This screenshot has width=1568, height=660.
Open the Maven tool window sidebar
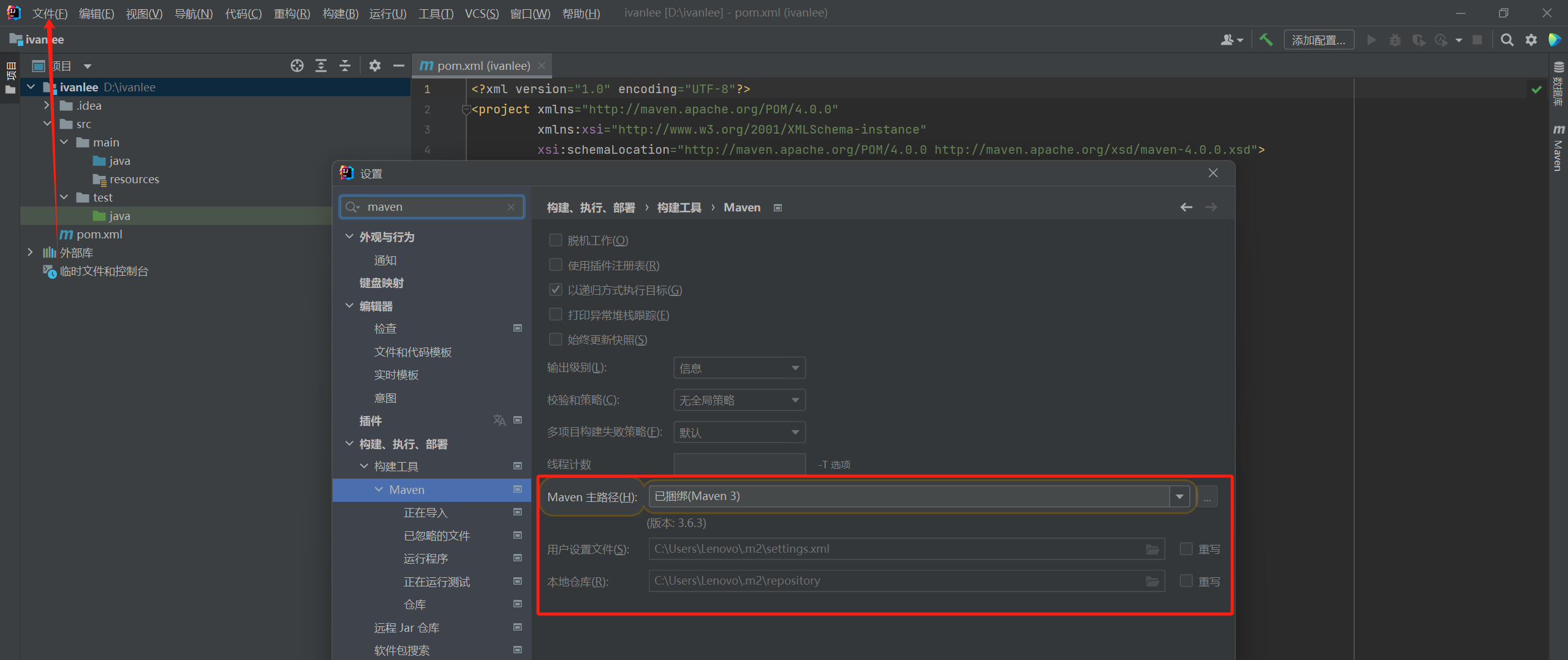[x=1558, y=148]
